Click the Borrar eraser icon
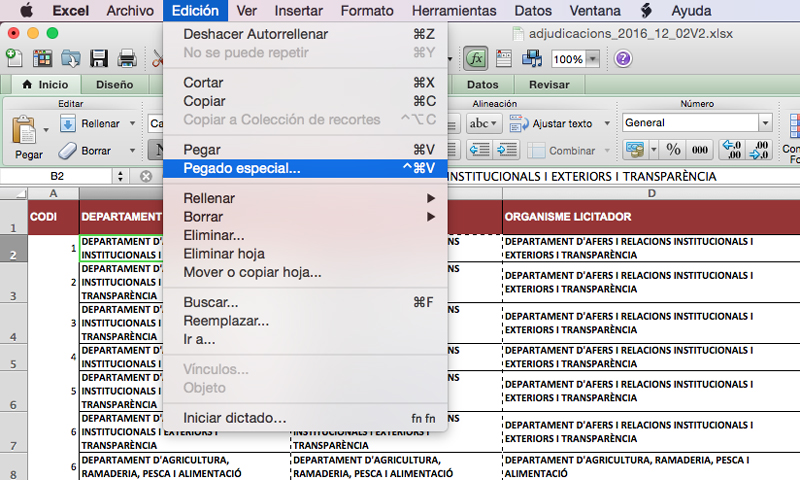Screen dimensions: 800x480 click(x=67, y=150)
